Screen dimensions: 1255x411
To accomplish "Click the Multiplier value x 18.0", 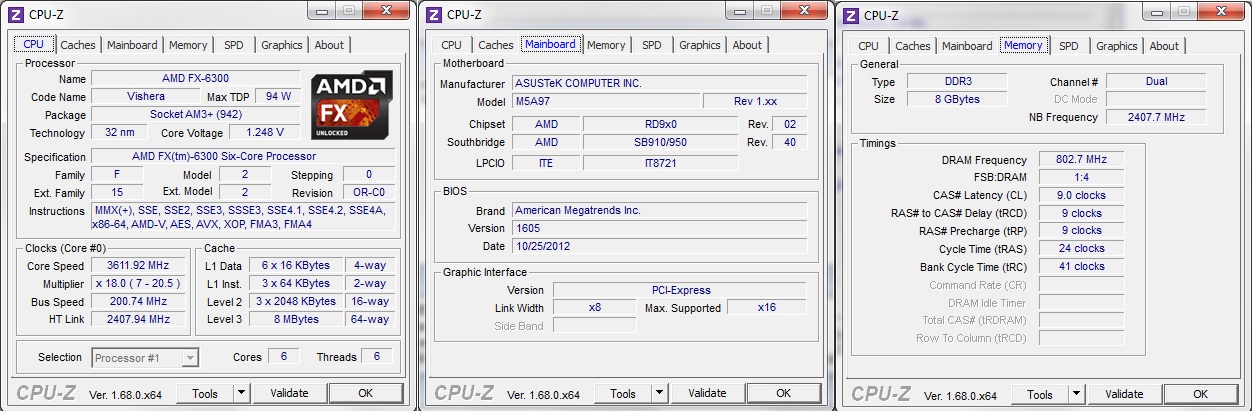I will tap(138, 284).
